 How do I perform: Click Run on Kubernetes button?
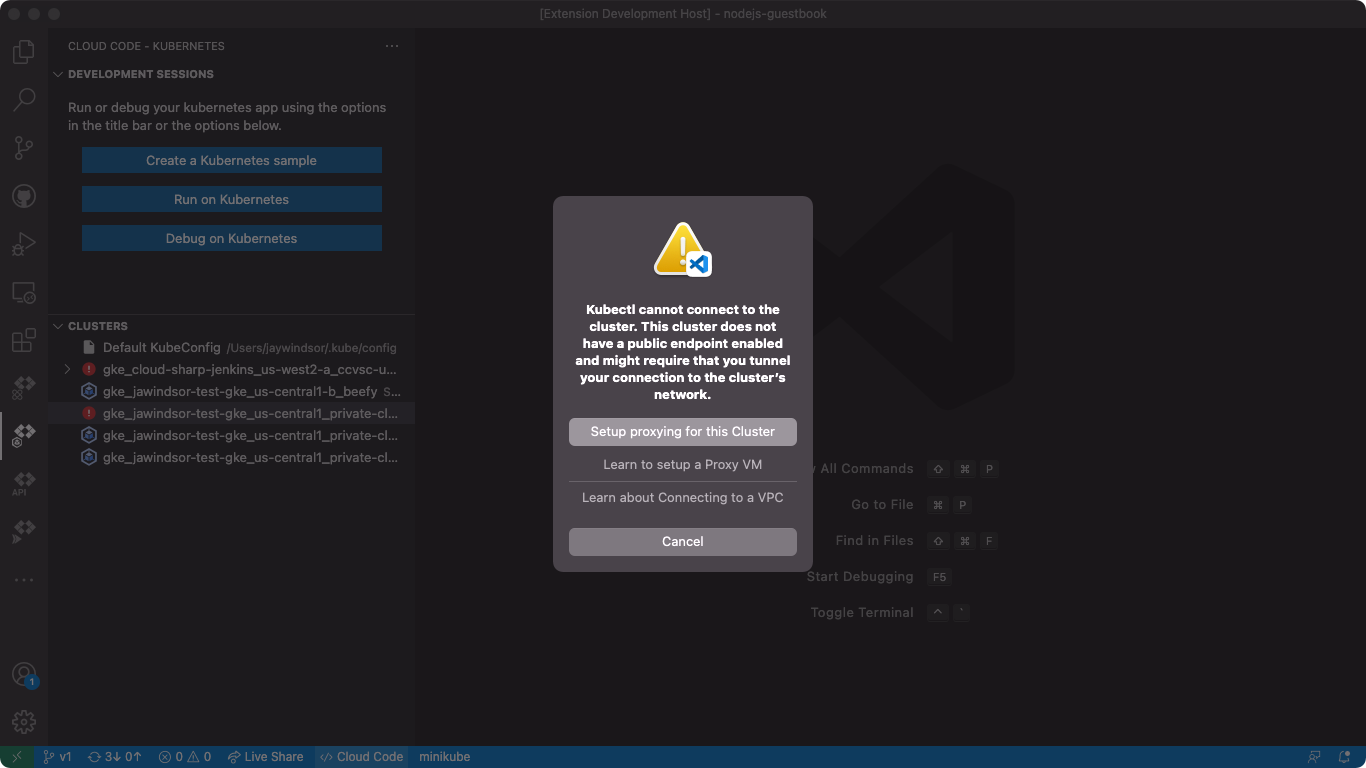coord(232,199)
